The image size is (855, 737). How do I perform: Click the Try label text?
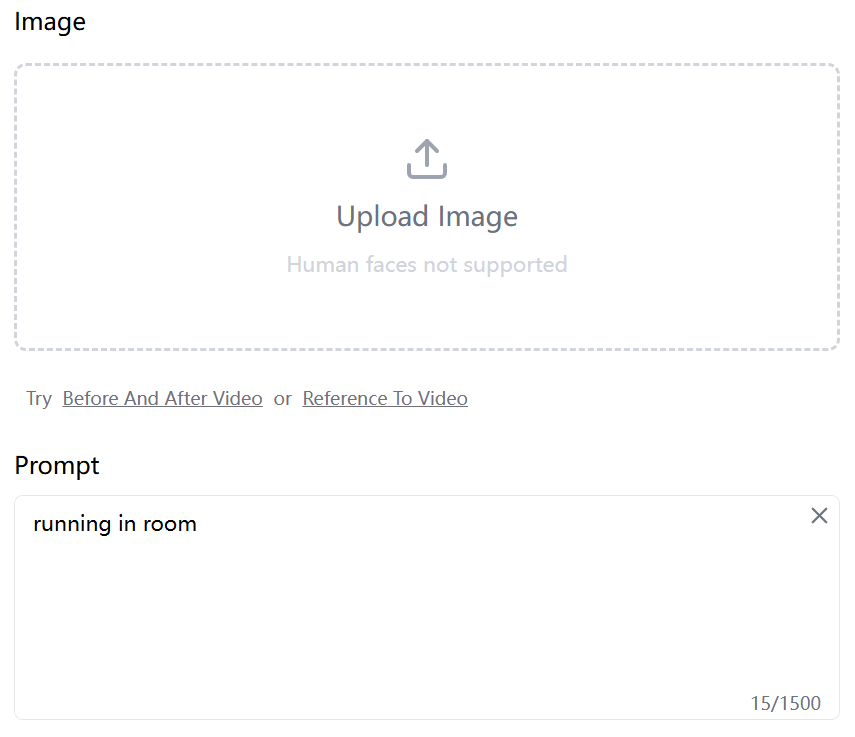click(x=39, y=398)
